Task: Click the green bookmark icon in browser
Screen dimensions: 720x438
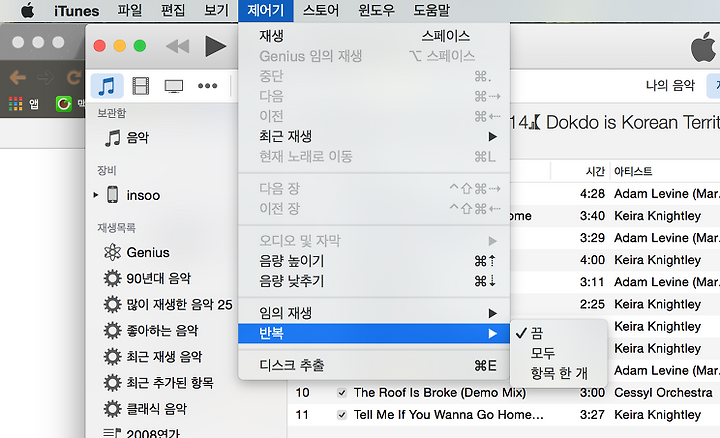Action: [x=64, y=104]
